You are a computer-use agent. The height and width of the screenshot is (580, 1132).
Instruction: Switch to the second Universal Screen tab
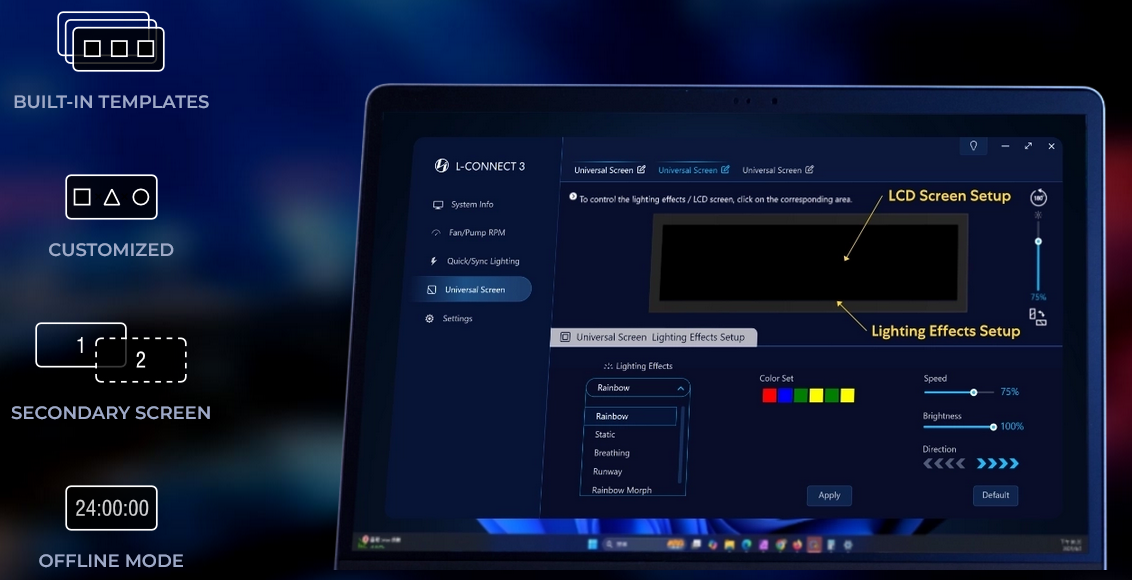click(687, 170)
